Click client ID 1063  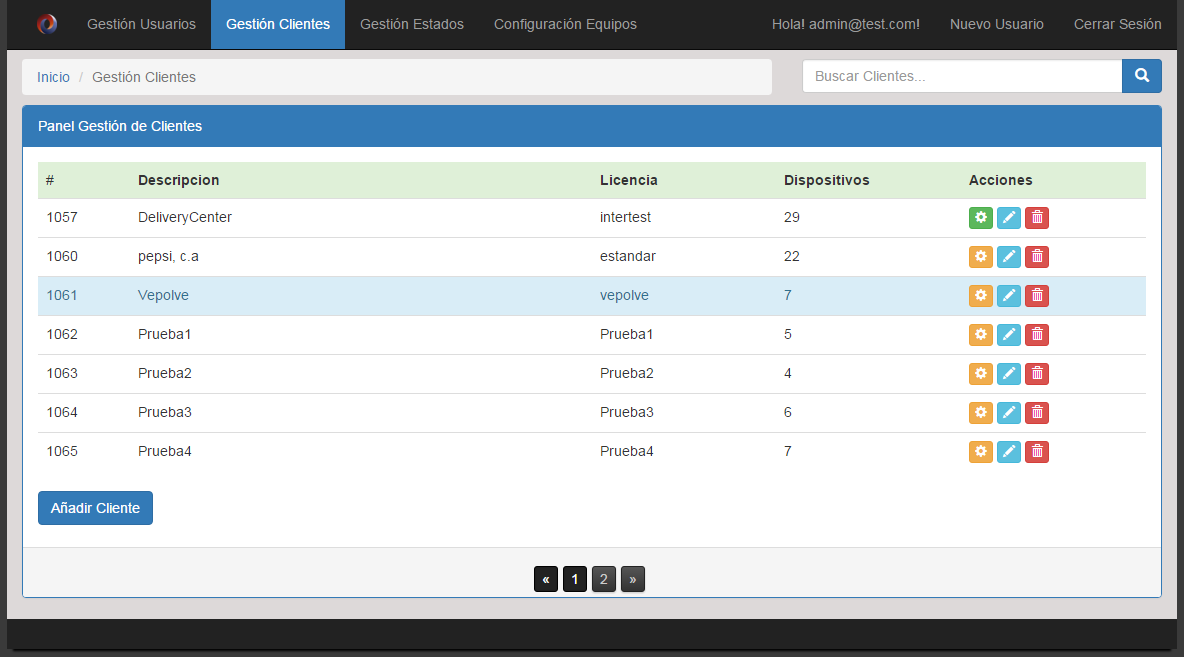click(x=62, y=374)
